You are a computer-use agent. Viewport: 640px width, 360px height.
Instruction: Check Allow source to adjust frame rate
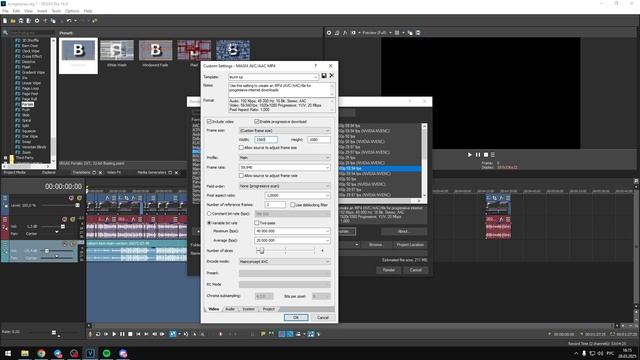tap(241, 176)
